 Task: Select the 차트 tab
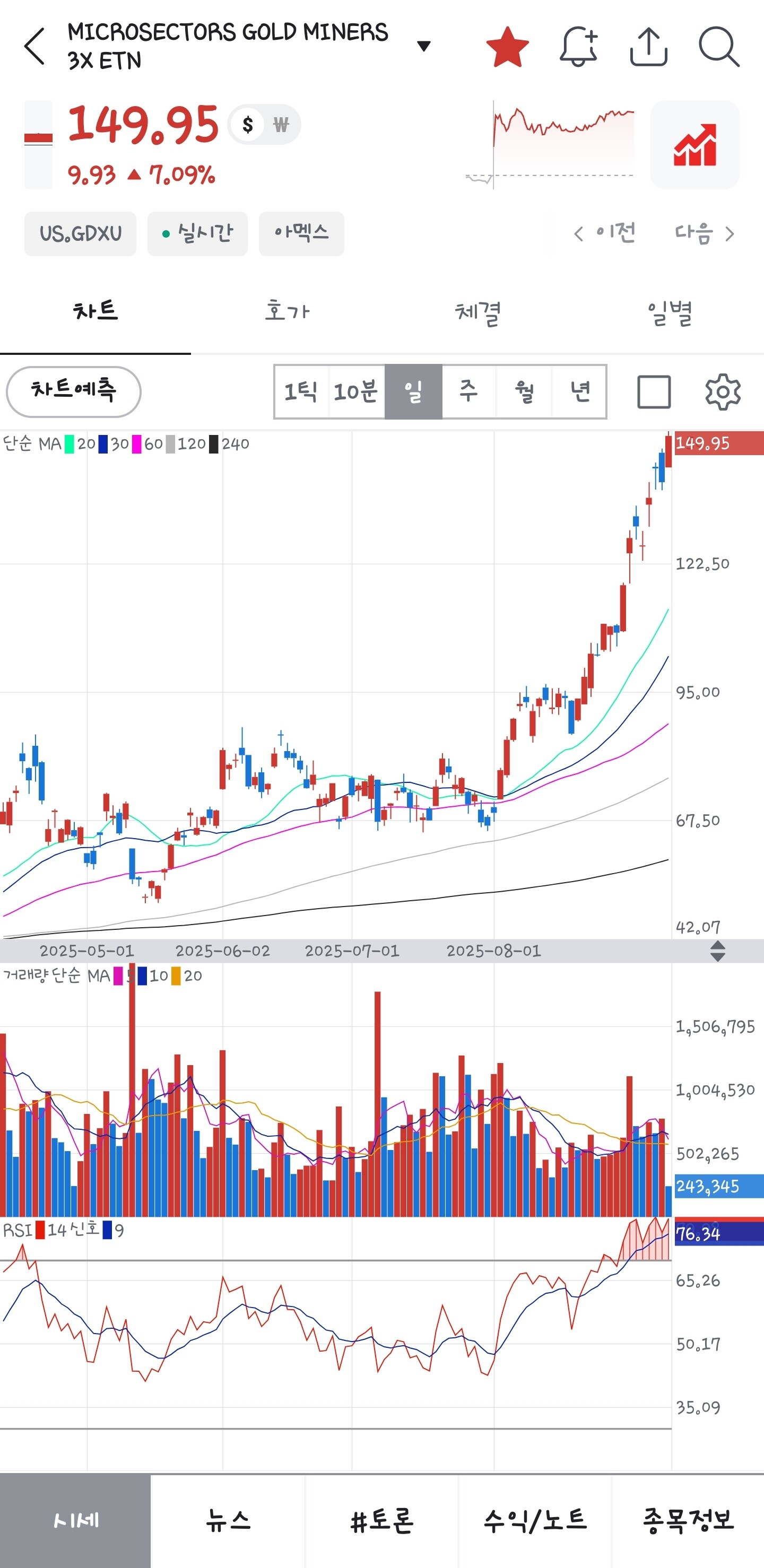[x=95, y=312]
